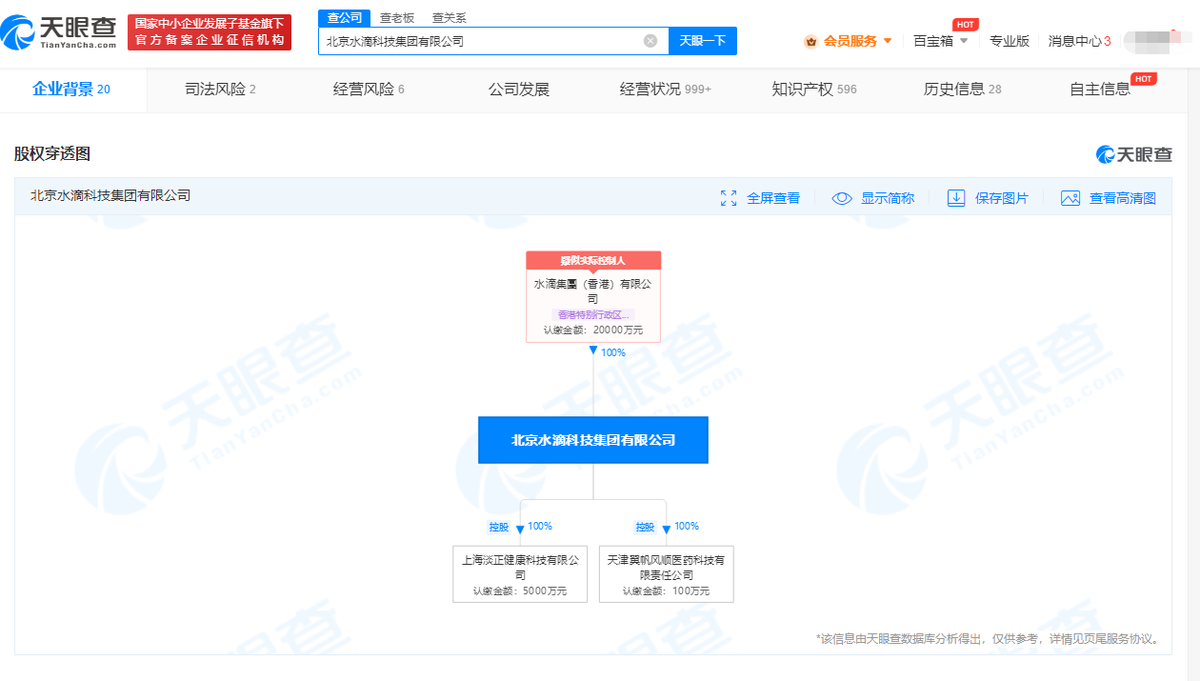Viewport: 1200px width, 681px height.
Task: Click the TianYanCha logo in the header
Action: coord(59,32)
